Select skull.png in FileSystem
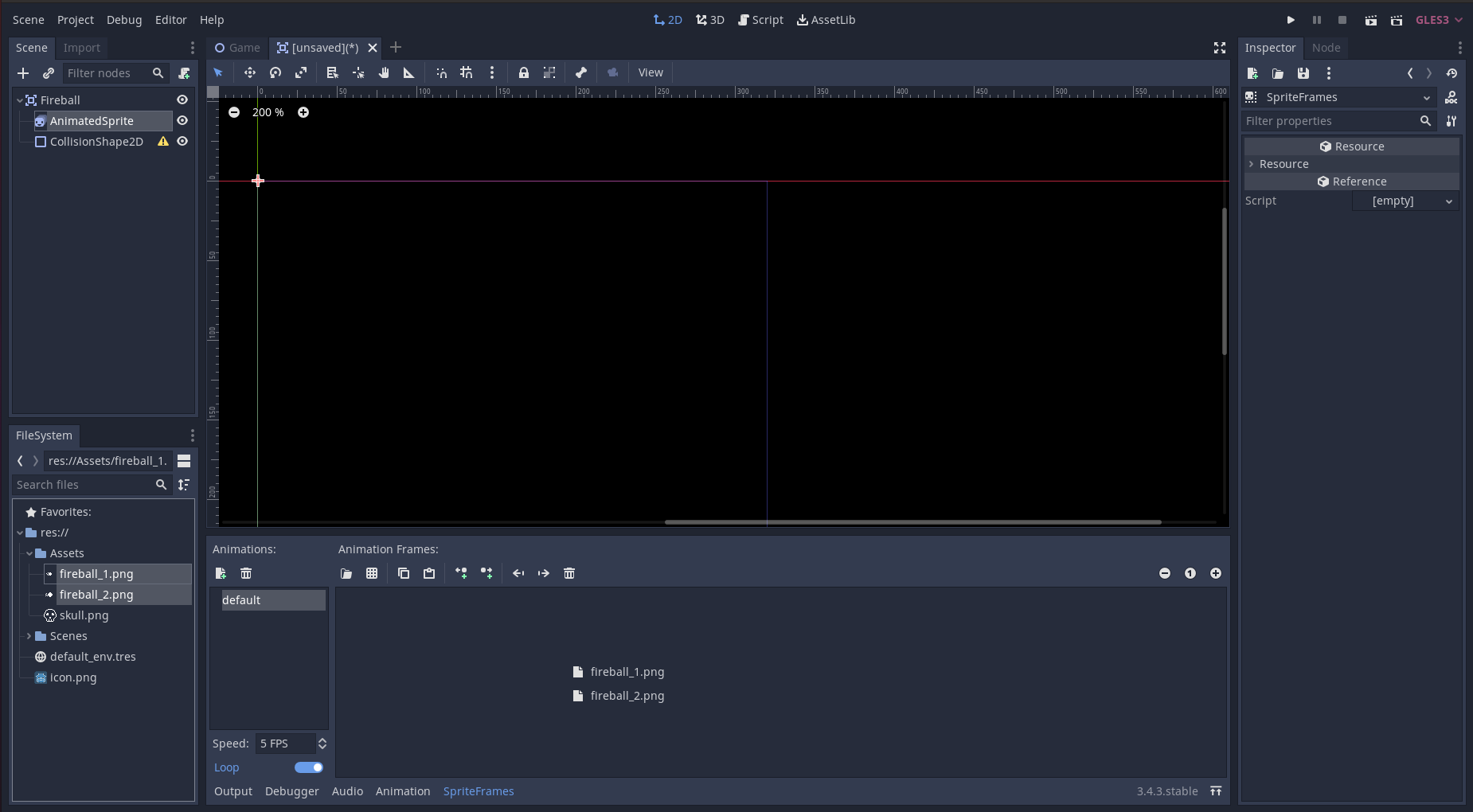This screenshot has width=1473, height=812. (84, 615)
